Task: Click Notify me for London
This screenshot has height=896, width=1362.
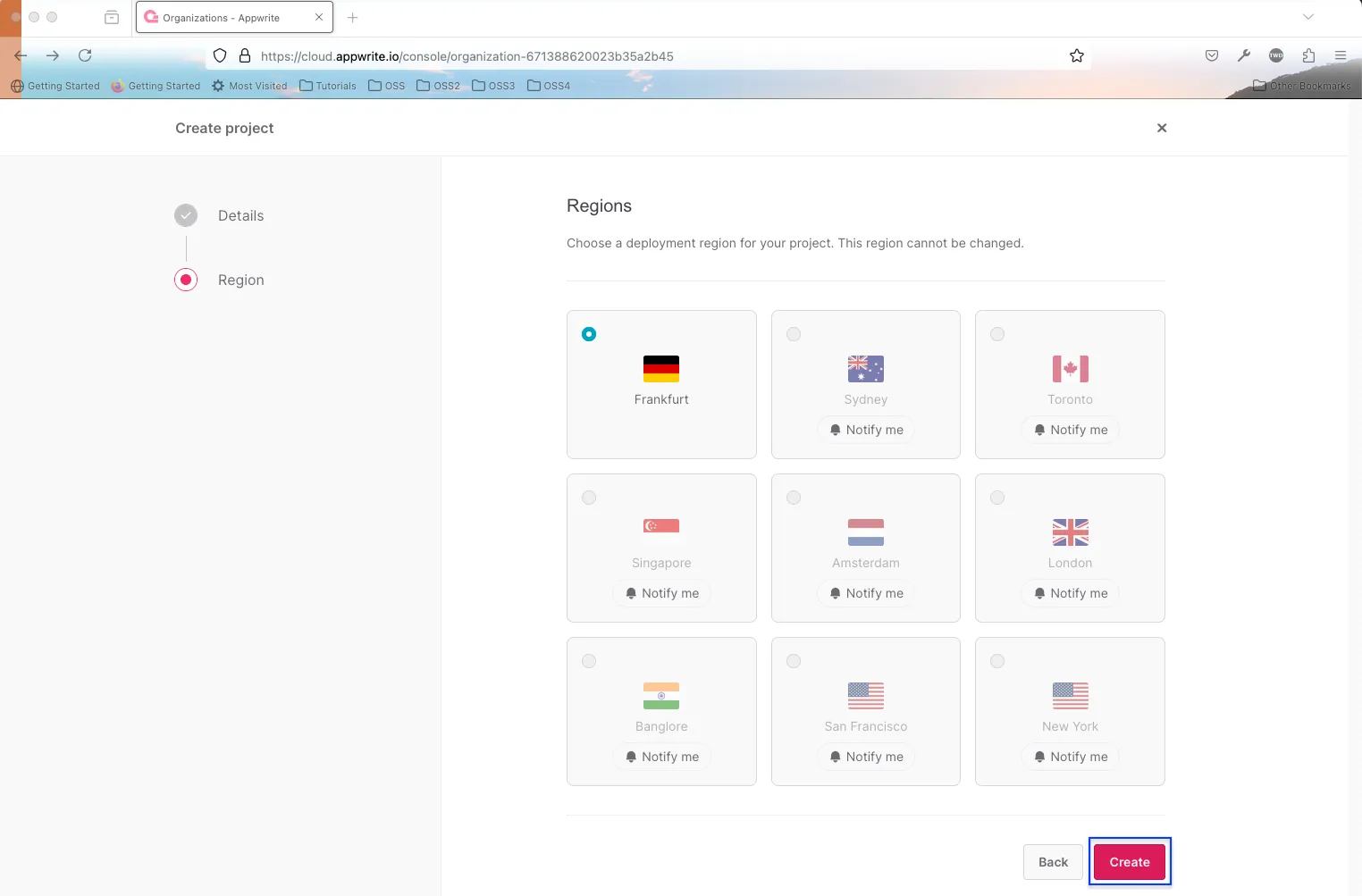Action: [1071, 593]
